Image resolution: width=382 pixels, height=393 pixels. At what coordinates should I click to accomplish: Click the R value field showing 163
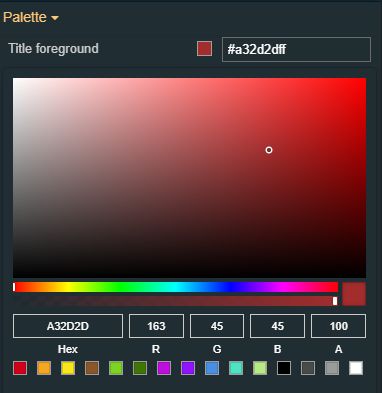156,326
